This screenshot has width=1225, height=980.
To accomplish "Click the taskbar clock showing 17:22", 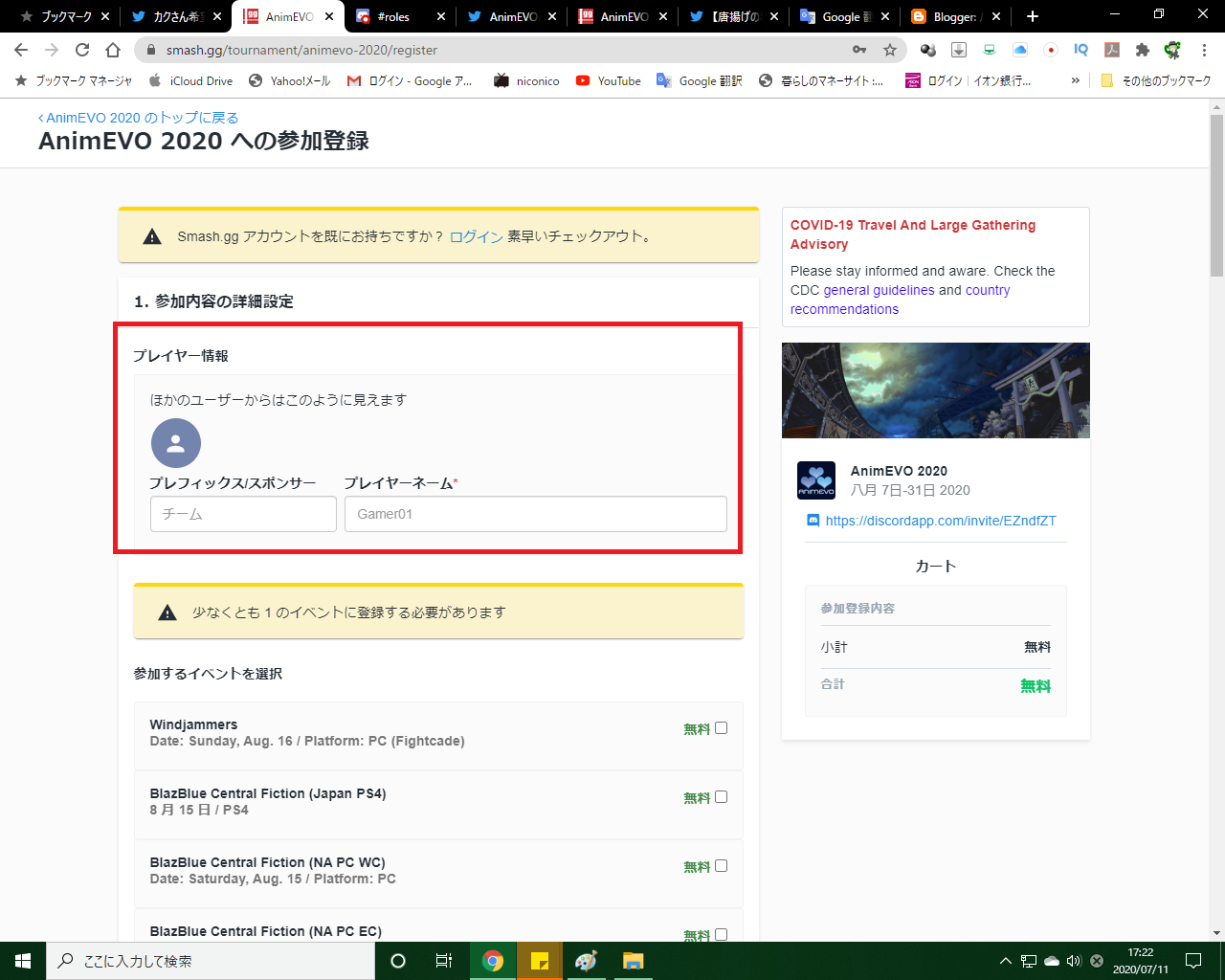I will [x=1140, y=961].
